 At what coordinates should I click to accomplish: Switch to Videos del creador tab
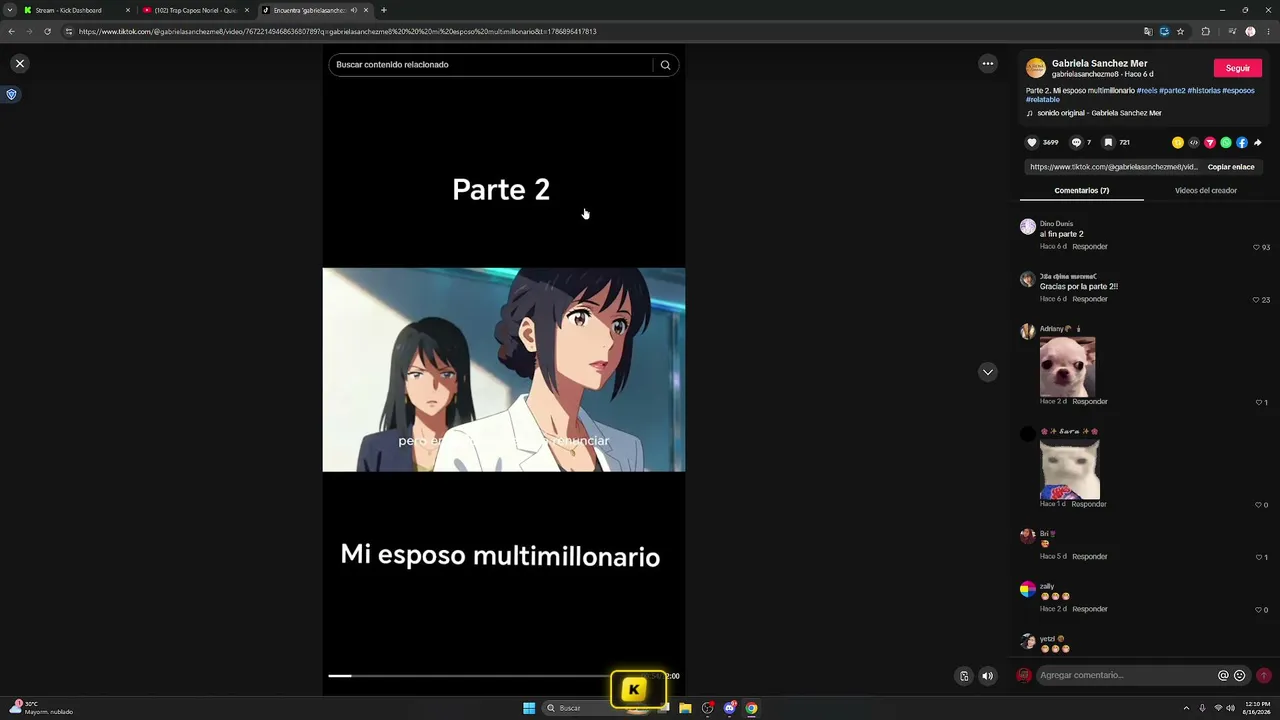[x=1206, y=190]
